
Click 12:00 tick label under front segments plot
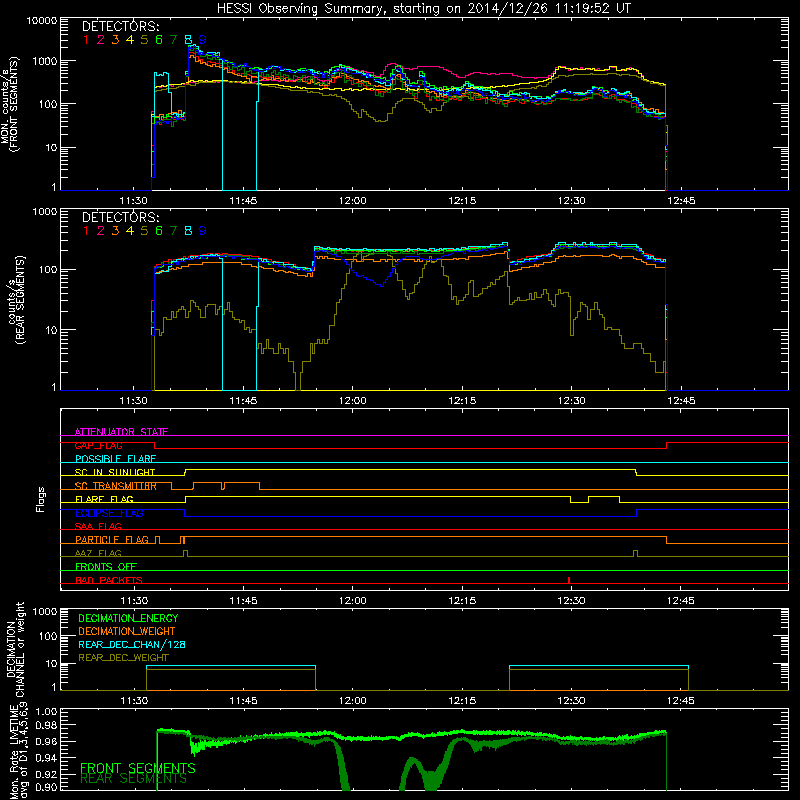pyautogui.click(x=353, y=201)
